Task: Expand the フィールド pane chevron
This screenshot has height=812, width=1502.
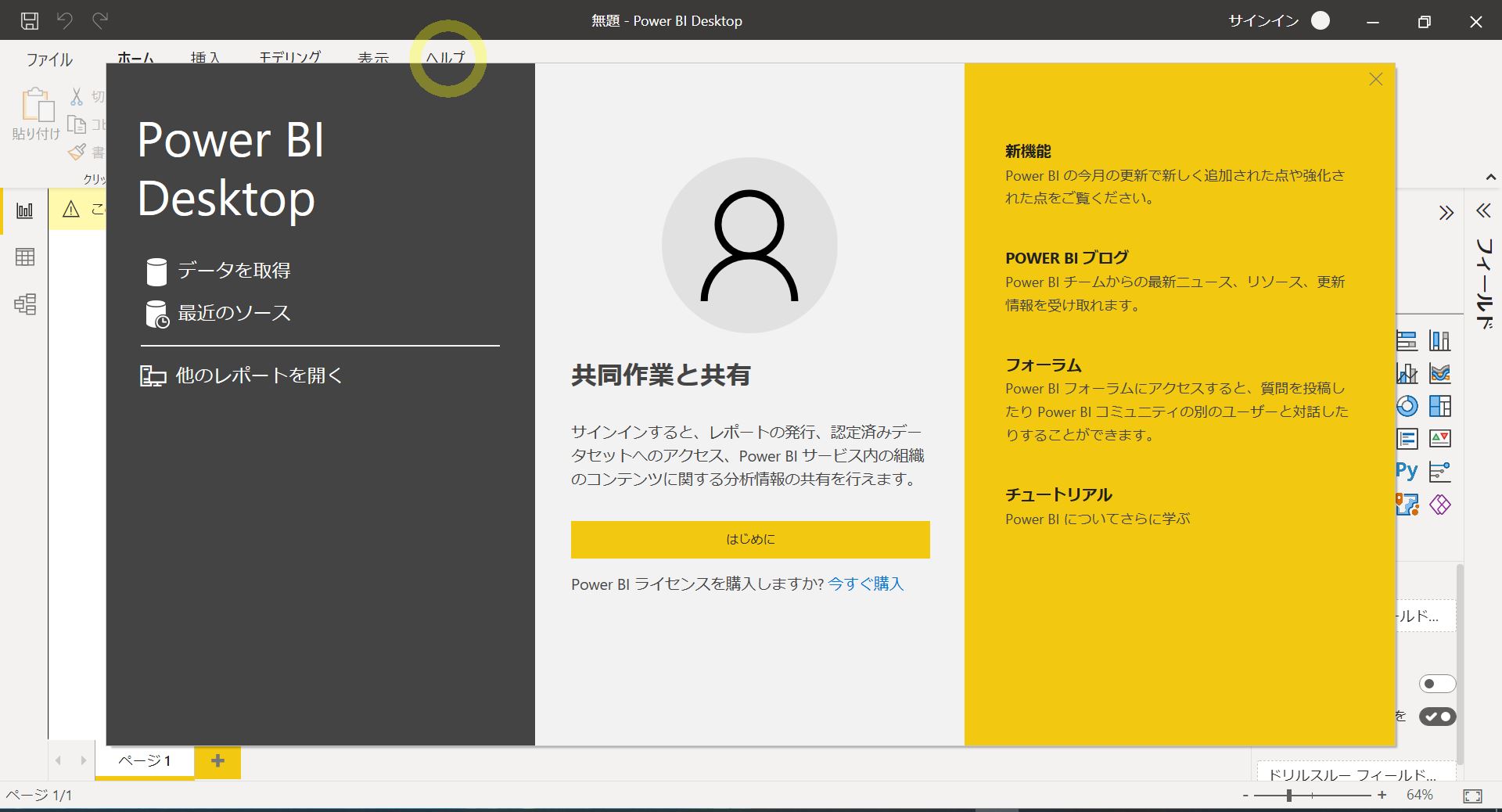Action: (x=1483, y=210)
